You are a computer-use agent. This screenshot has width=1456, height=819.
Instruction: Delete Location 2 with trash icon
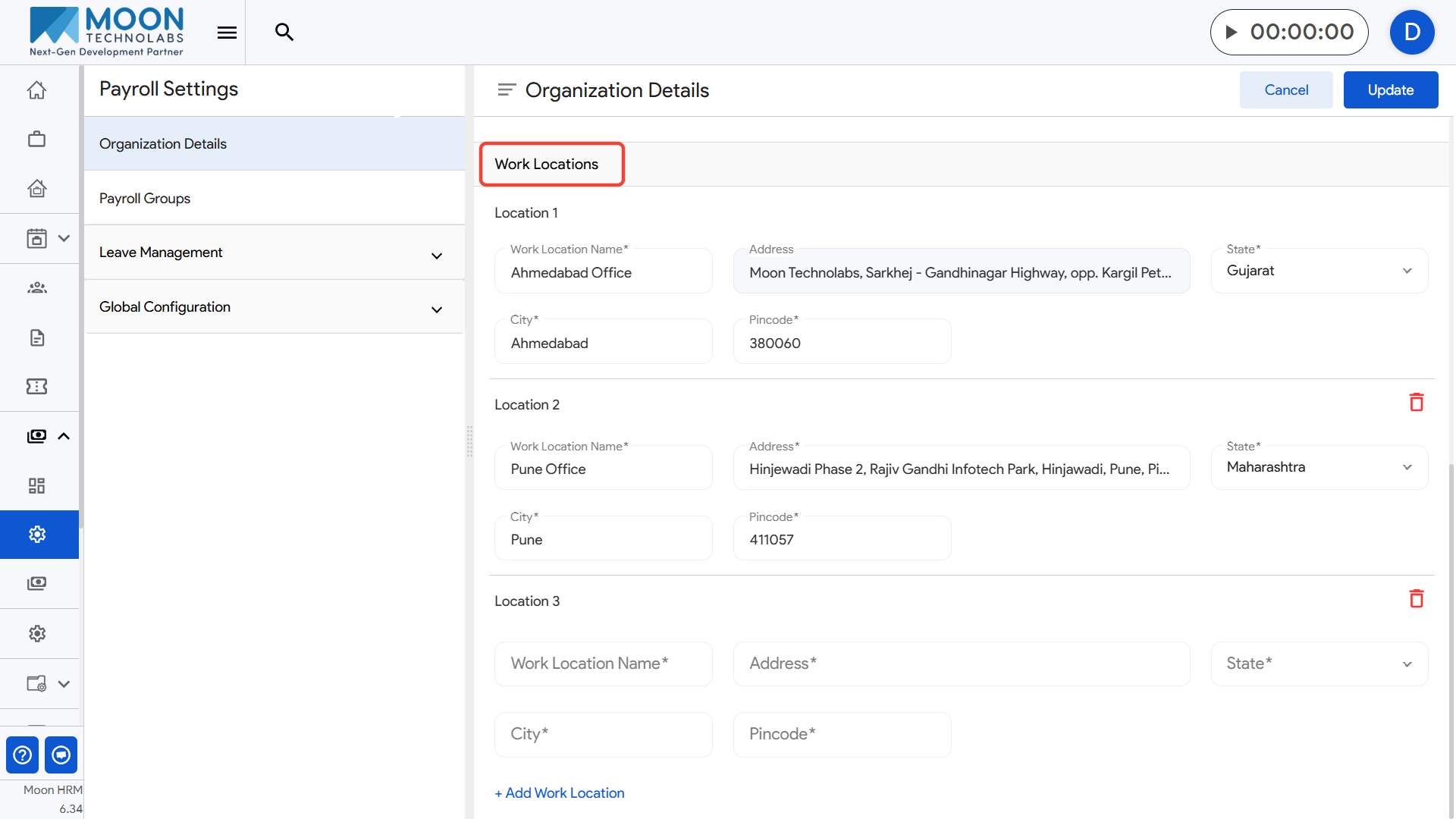click(1416, 402)
